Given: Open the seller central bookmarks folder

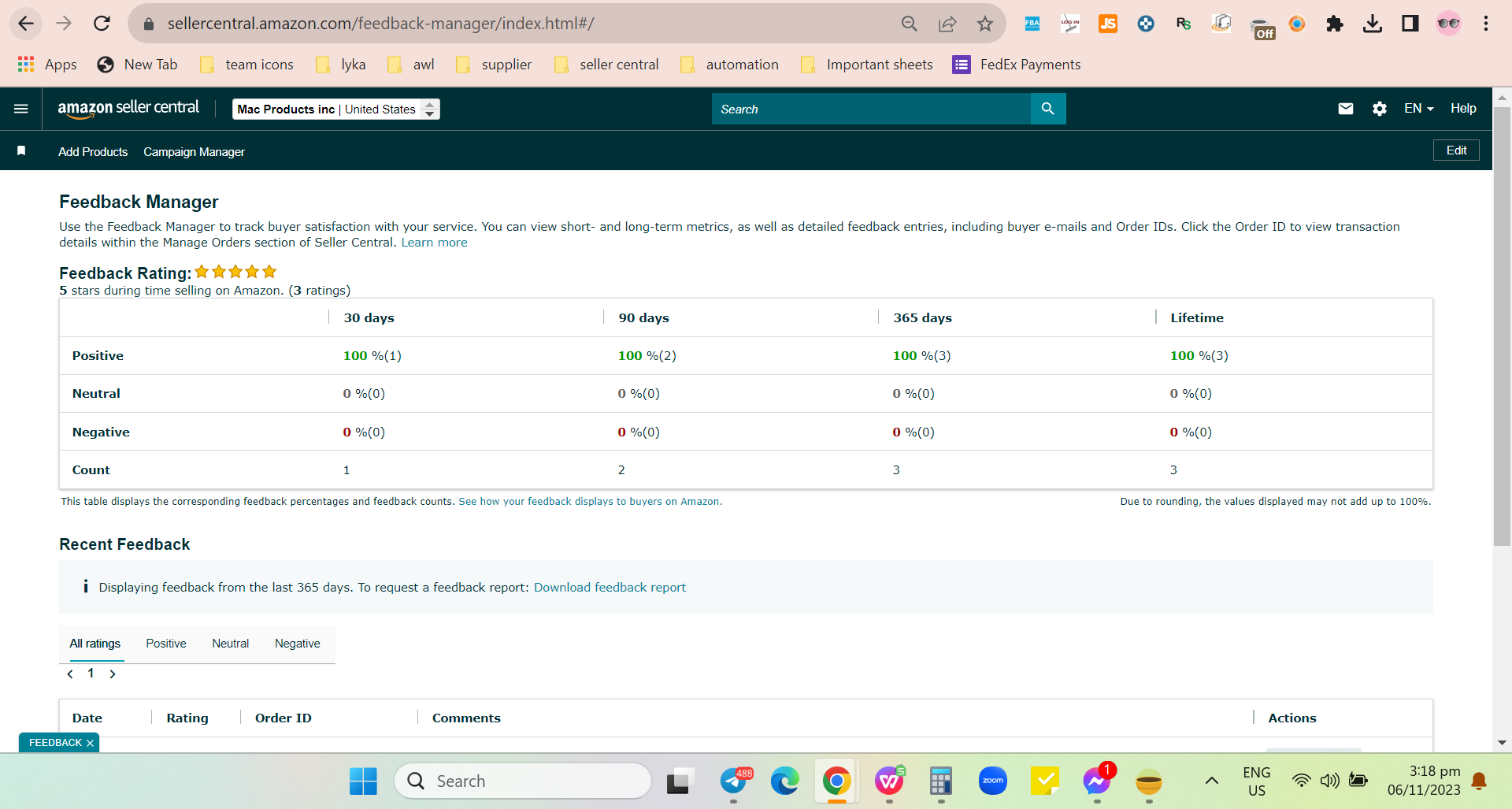Looking at the screenshot, I should [x=606, y=65].
